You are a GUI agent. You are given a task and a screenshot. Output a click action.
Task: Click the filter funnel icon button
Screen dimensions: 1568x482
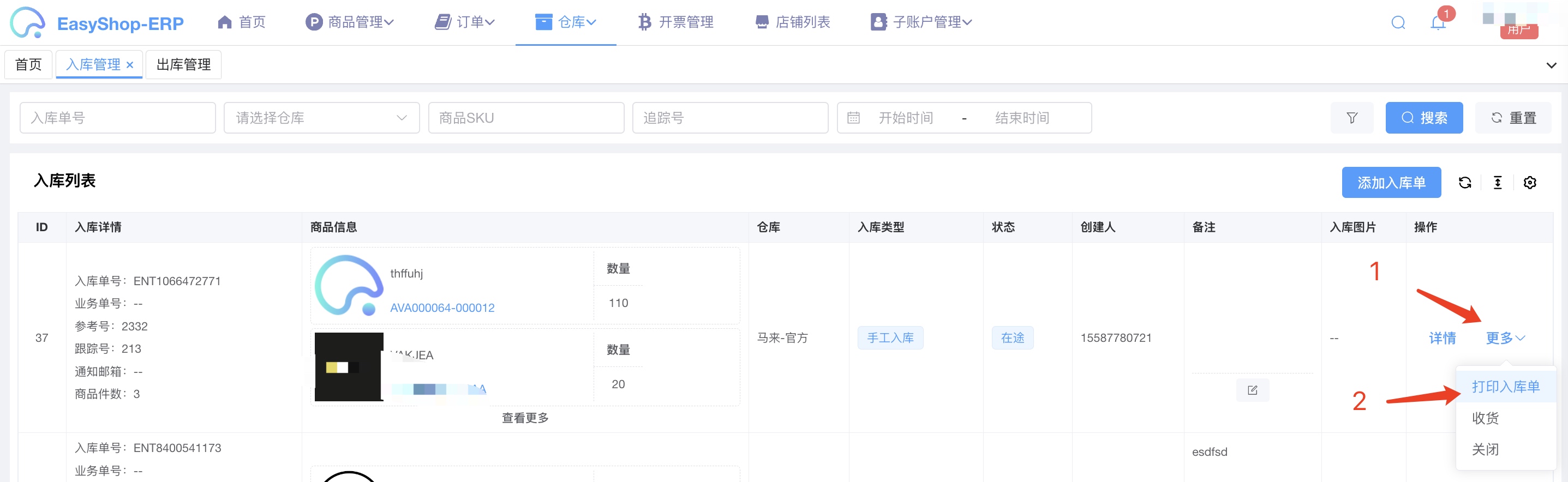[x=1351, y=117]
